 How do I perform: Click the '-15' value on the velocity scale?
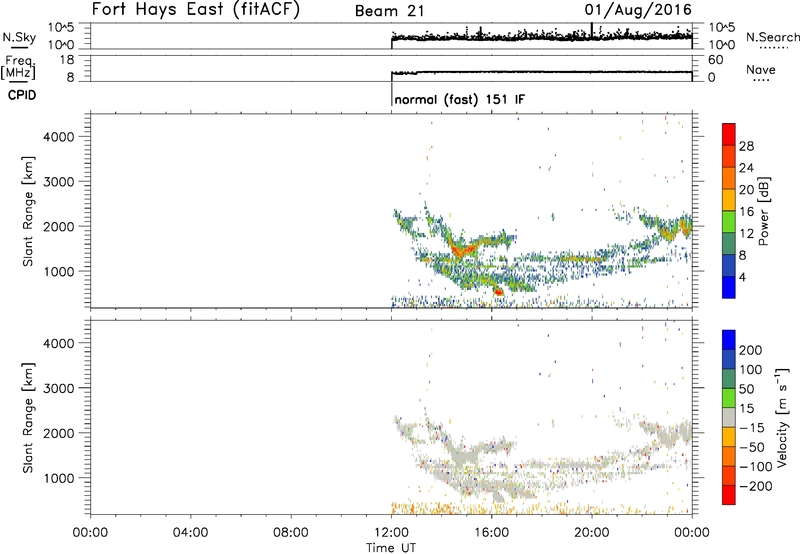[752, 427]
